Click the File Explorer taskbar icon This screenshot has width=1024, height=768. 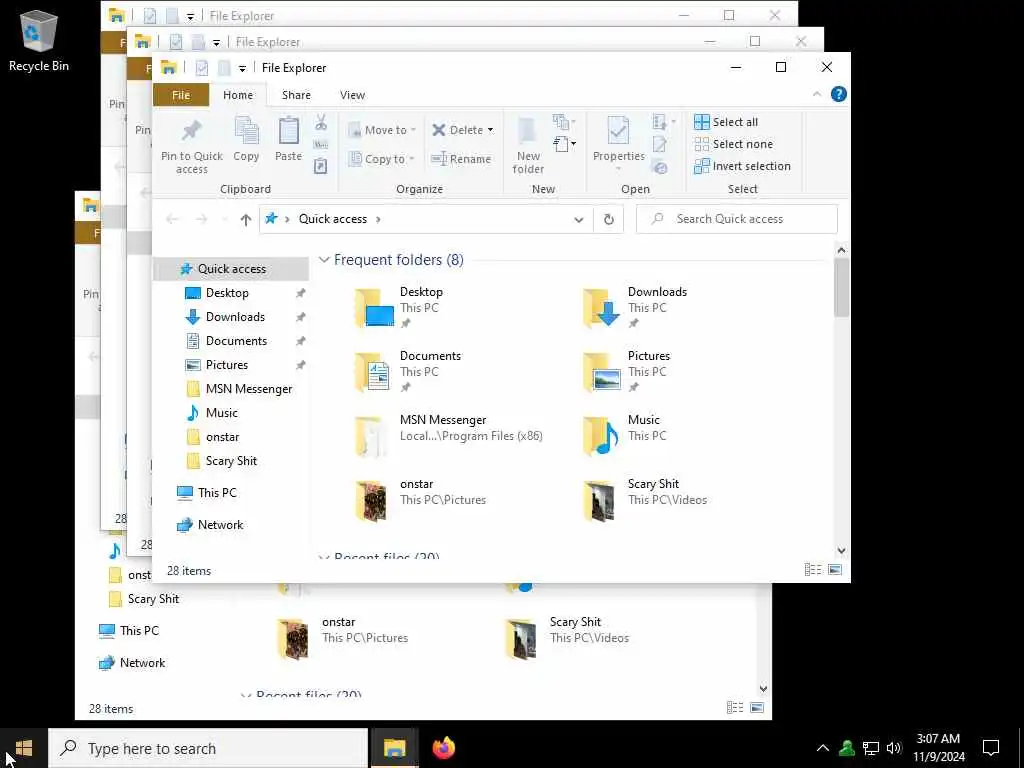(x=394, y=748)
